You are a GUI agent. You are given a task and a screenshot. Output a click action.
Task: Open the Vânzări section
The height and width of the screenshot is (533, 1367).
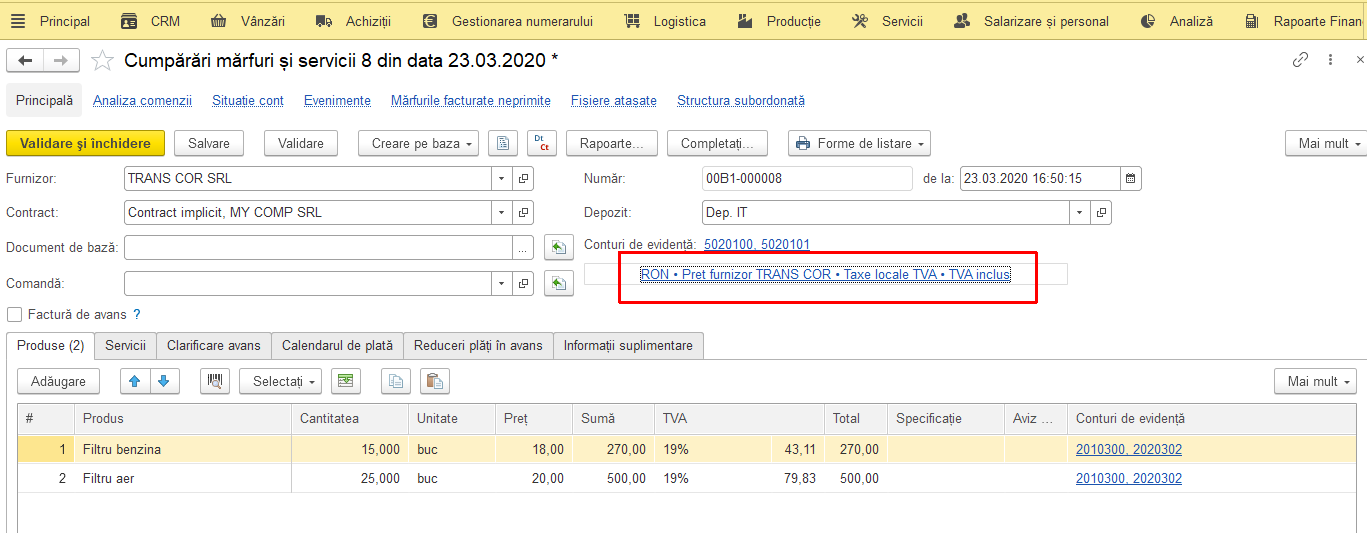tap(247, 21)
